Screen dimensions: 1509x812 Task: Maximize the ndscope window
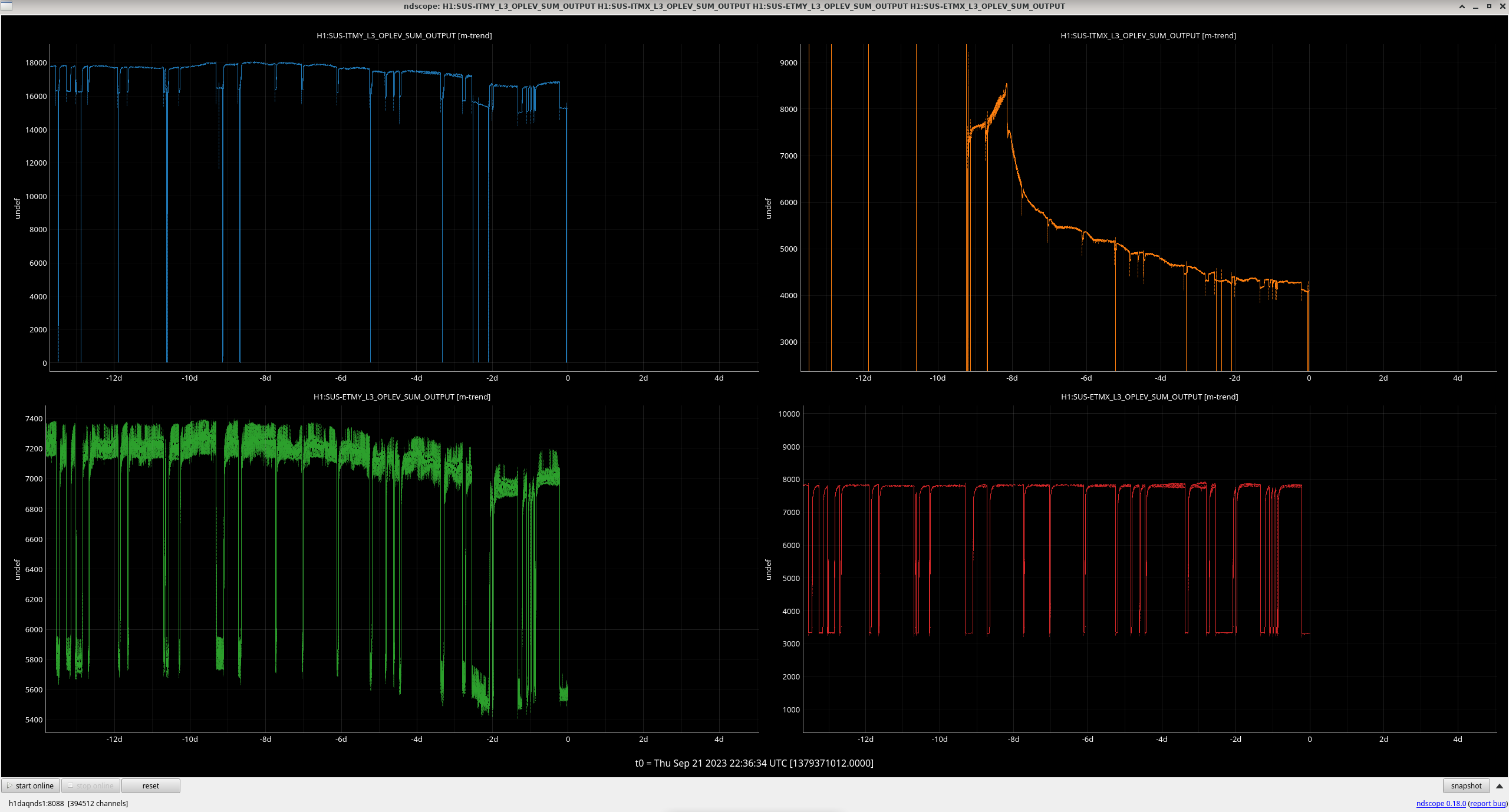(x=1489, y=6)
